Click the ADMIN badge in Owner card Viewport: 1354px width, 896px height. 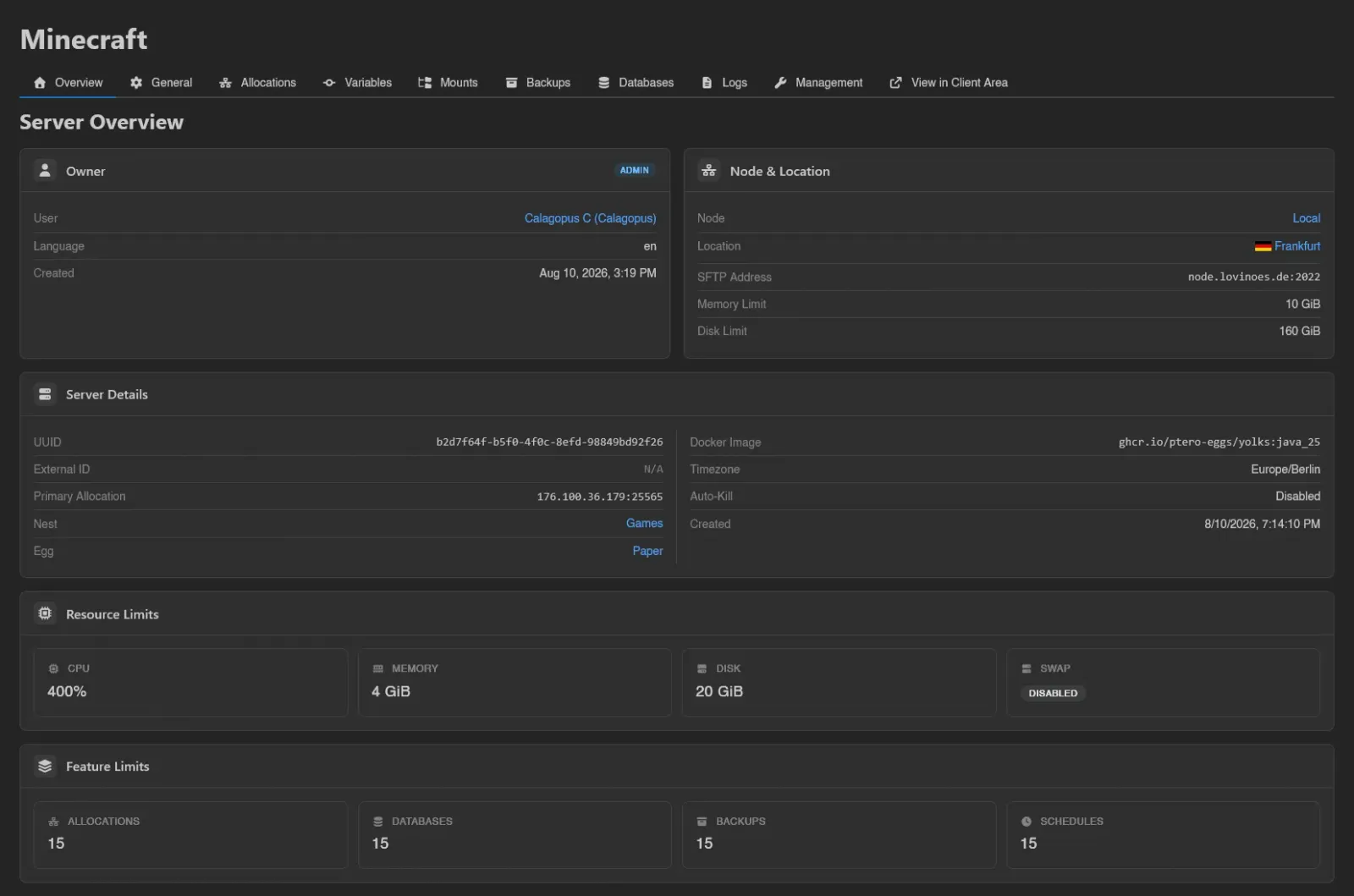click(x=634, y=170)
